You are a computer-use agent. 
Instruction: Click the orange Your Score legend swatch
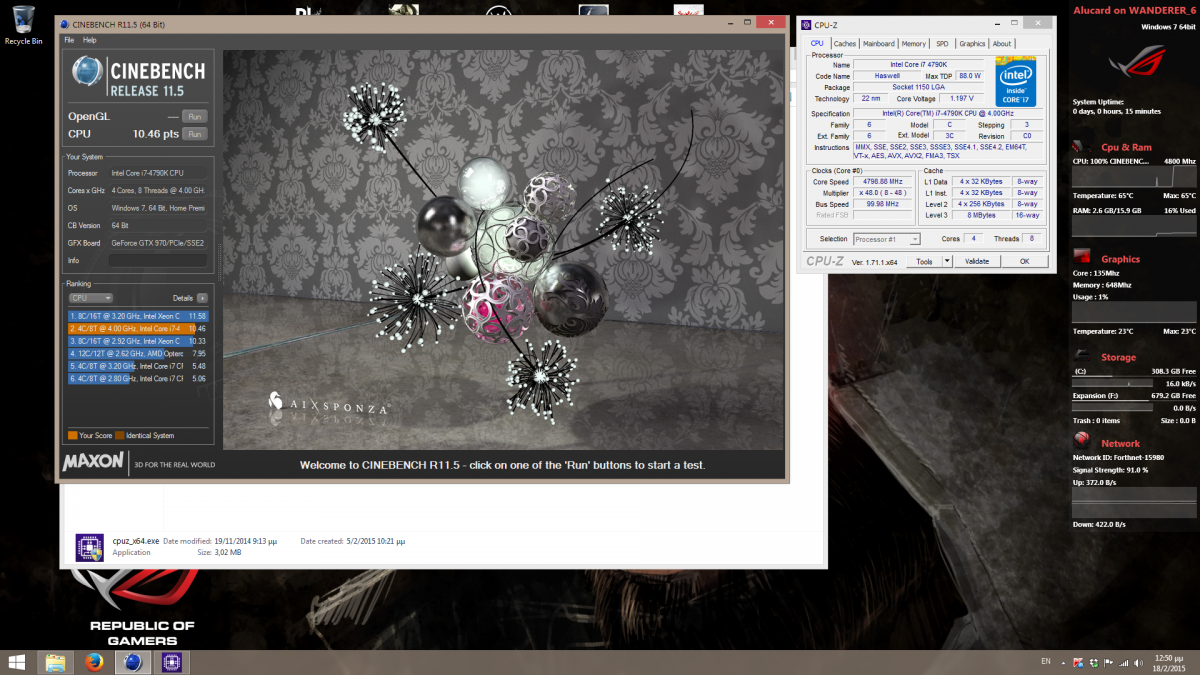(x=72, y=436)
